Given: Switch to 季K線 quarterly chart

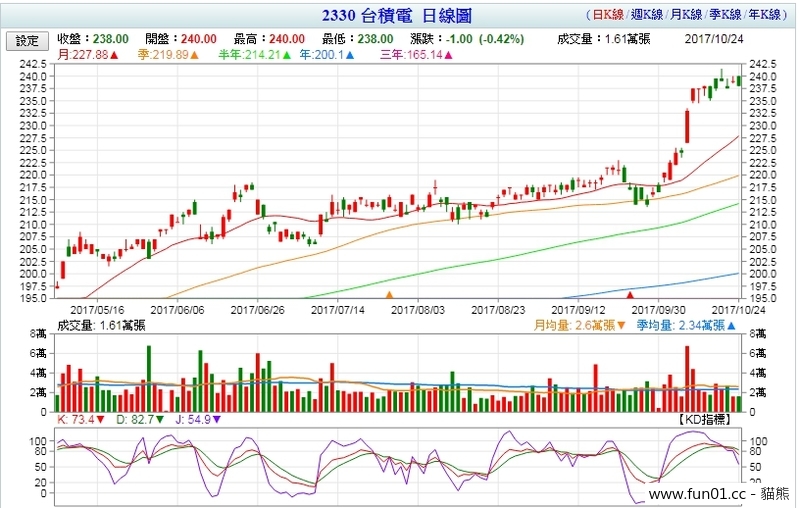Looking at the screenshot, I should coord(725,15).
